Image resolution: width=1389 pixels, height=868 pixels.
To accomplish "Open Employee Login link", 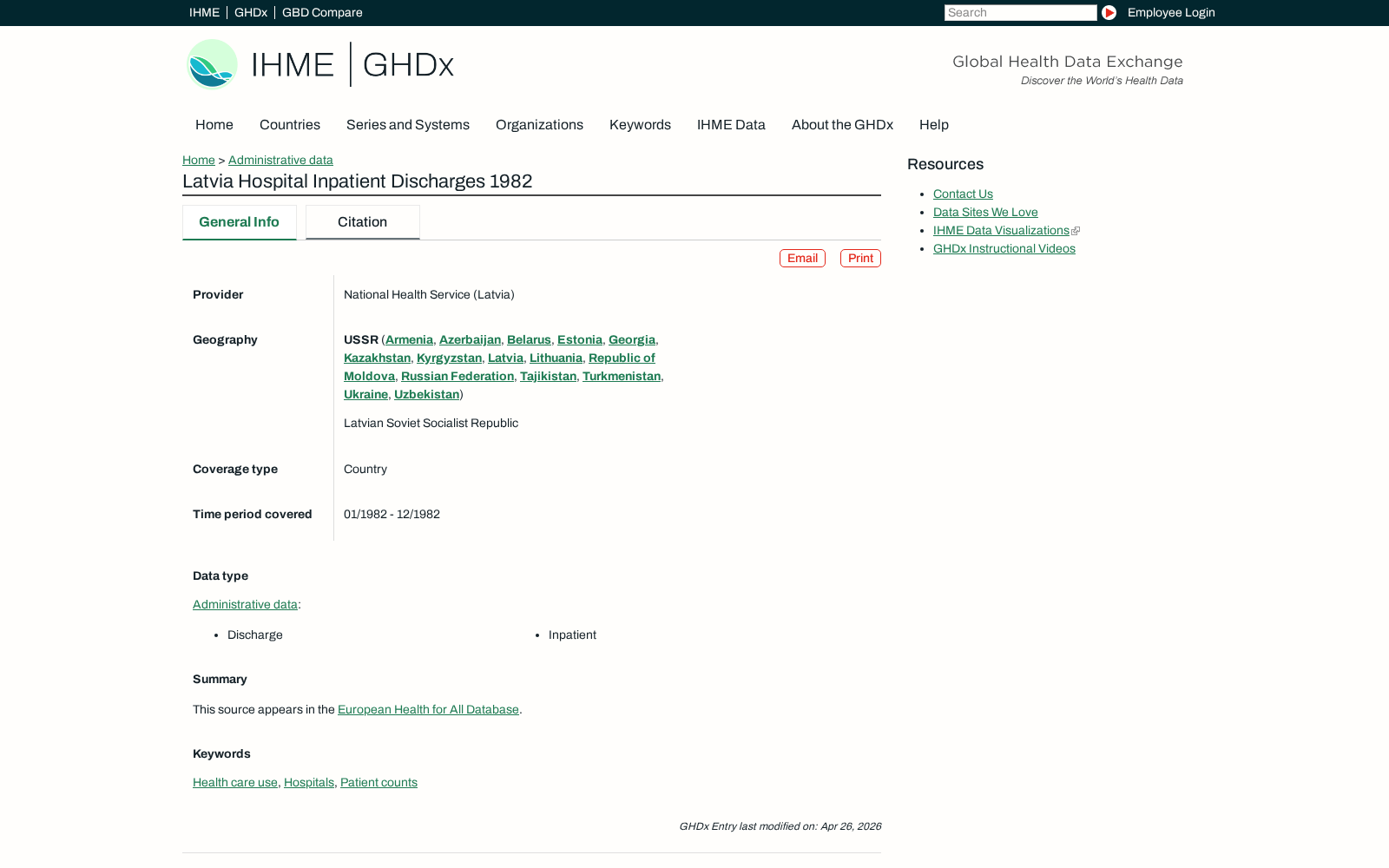I will (x=1171, y=12).
